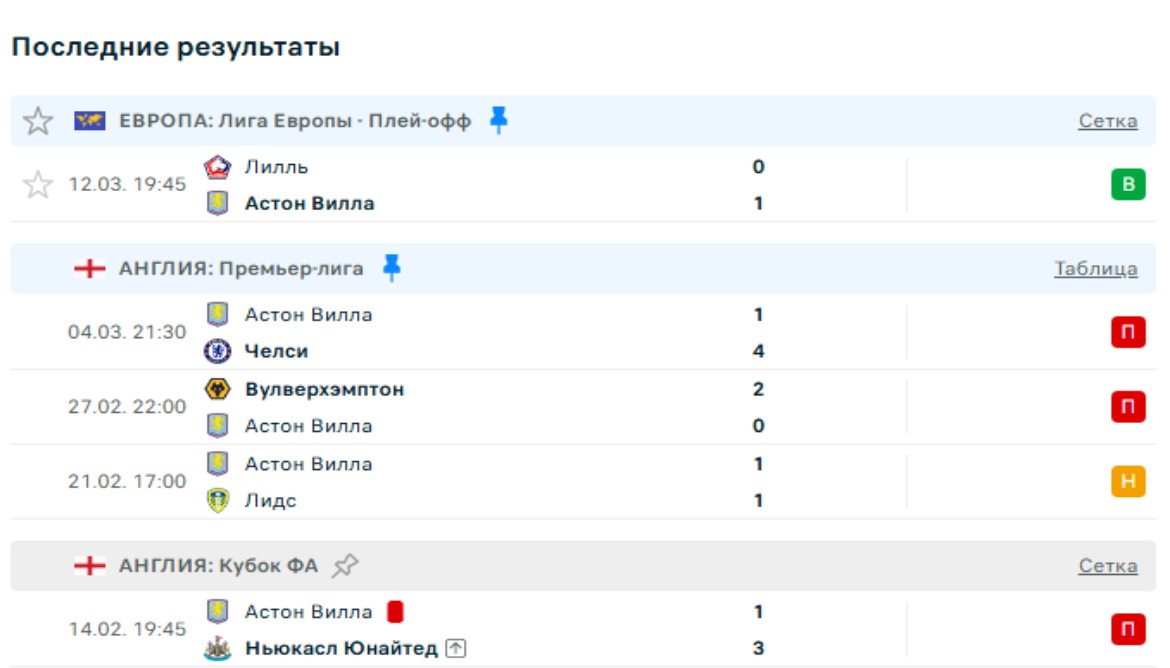1170x668 pixels.
Task: Unpin the Europa League playoff section
Action: 498,121
